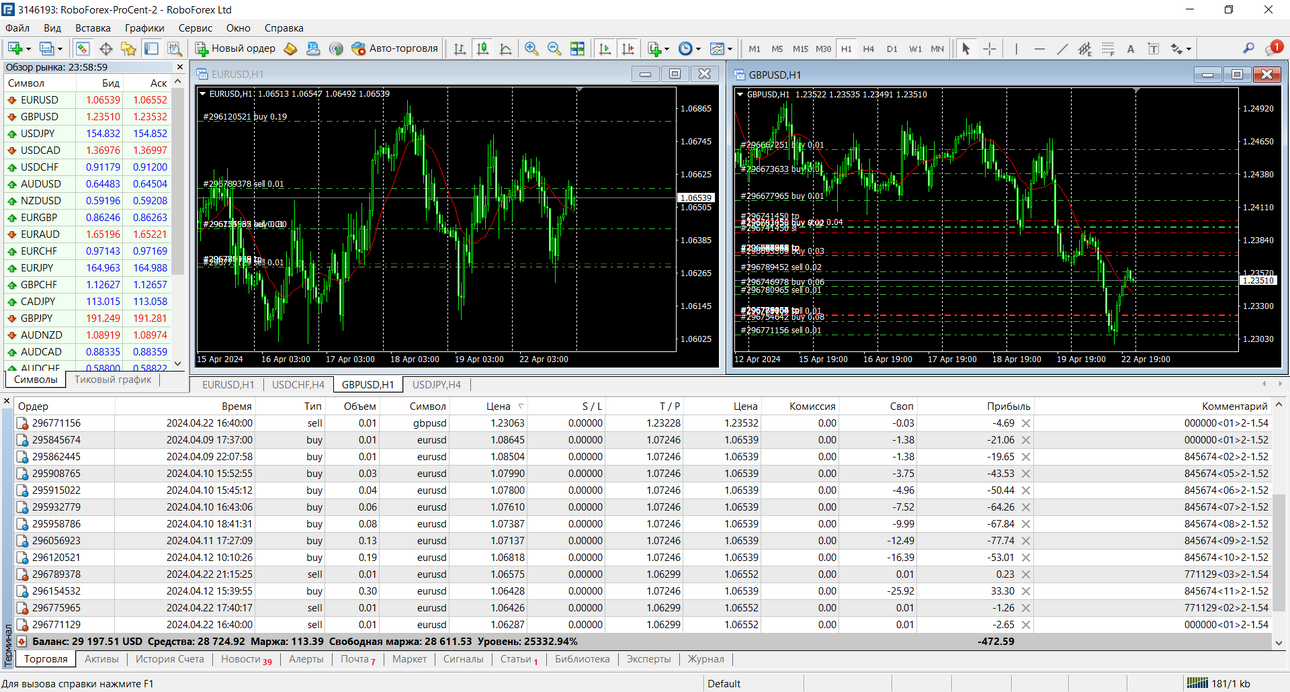
Task: Open periodicity clock dropdown
Action: pos(690,48)
